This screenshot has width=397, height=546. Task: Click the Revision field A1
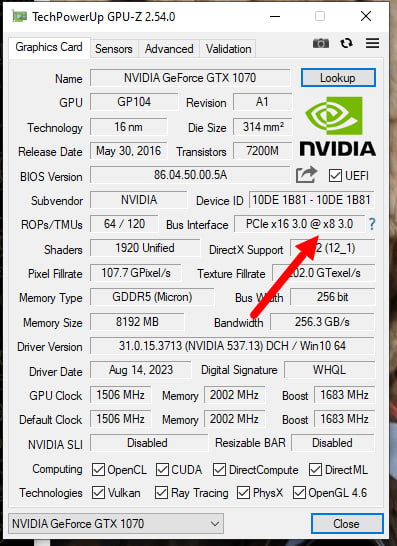tap(263, 102)
